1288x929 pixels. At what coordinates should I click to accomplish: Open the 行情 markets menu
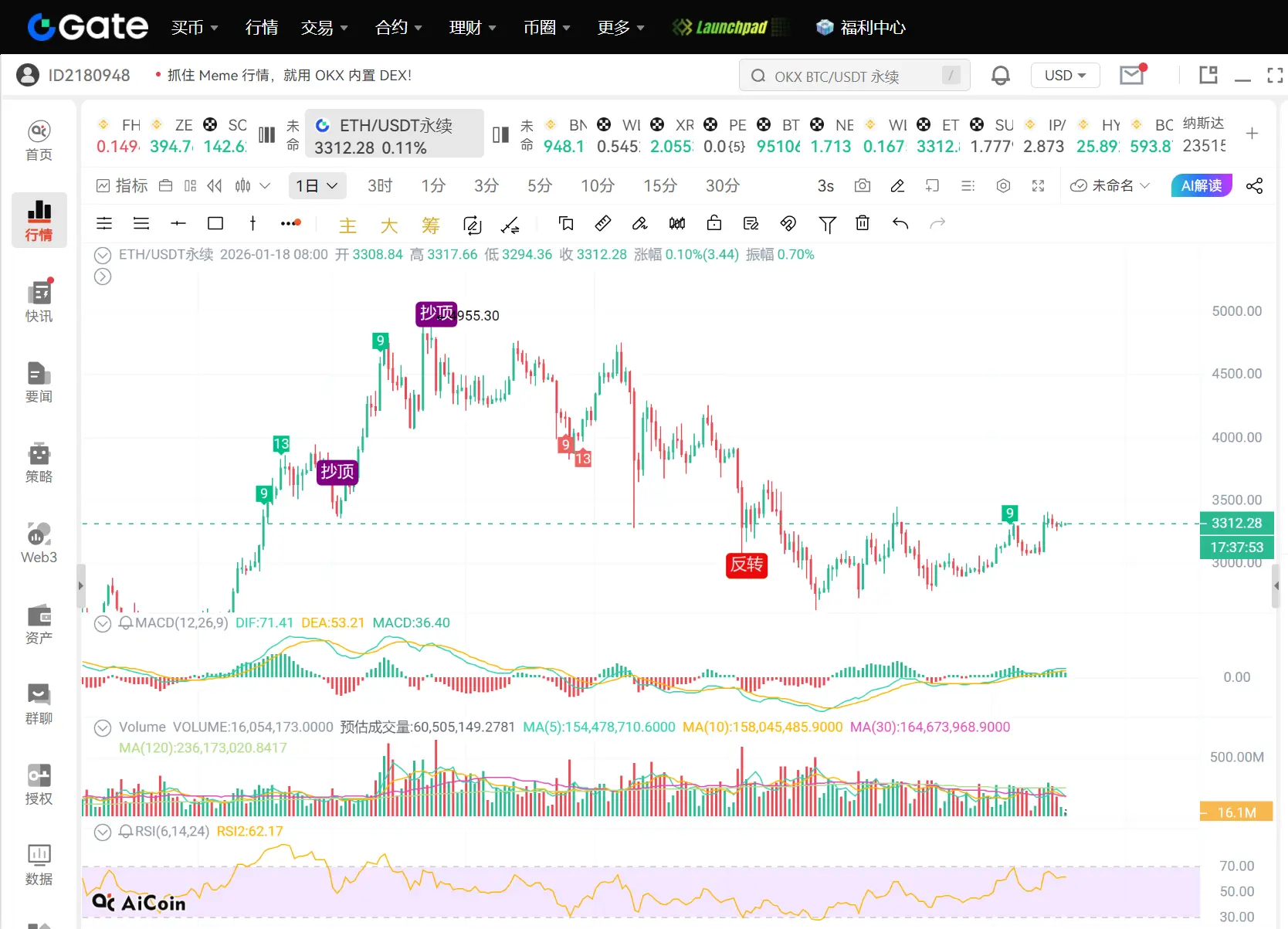pos(262,28)
